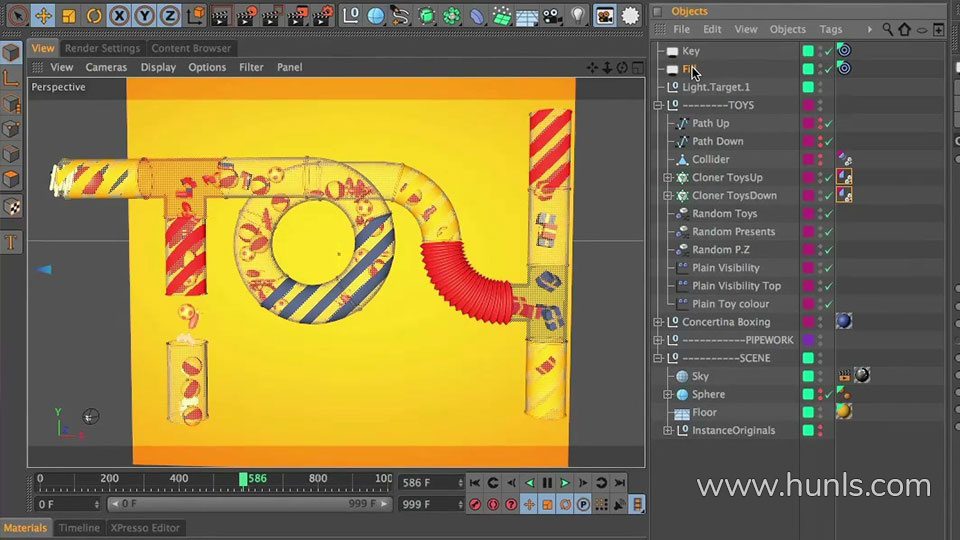Click search magnifier in Object Manager
The height and width of the screenshot is (540, 960).
coord(887,29)
